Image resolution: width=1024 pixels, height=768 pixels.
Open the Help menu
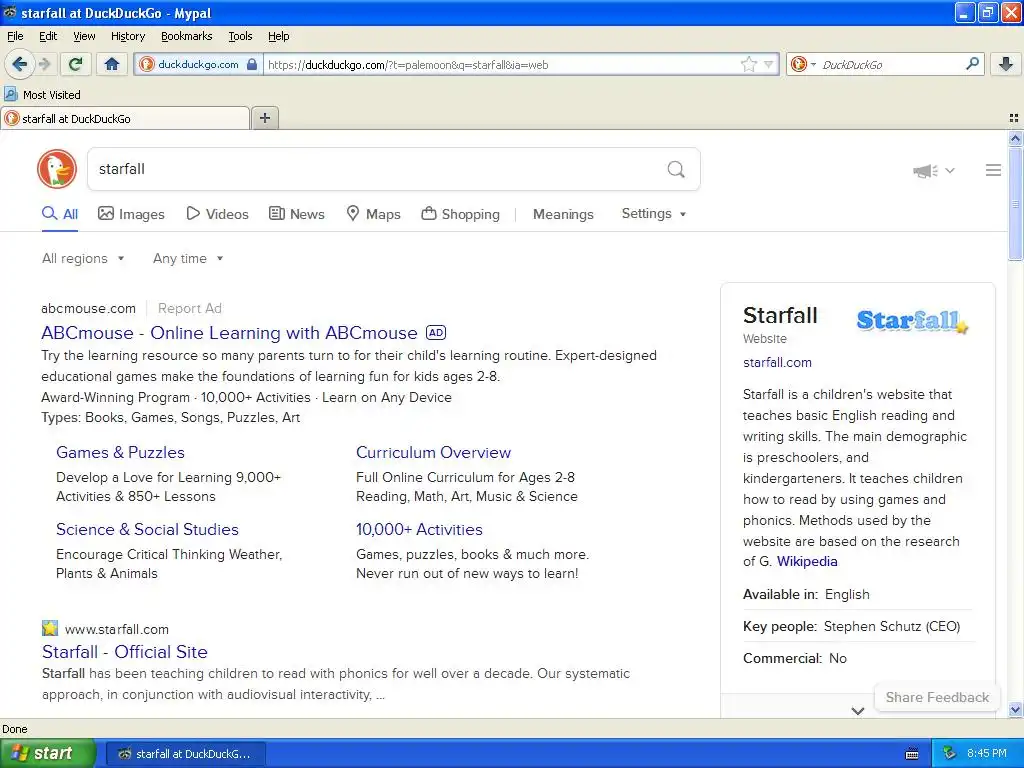point(278,36)
